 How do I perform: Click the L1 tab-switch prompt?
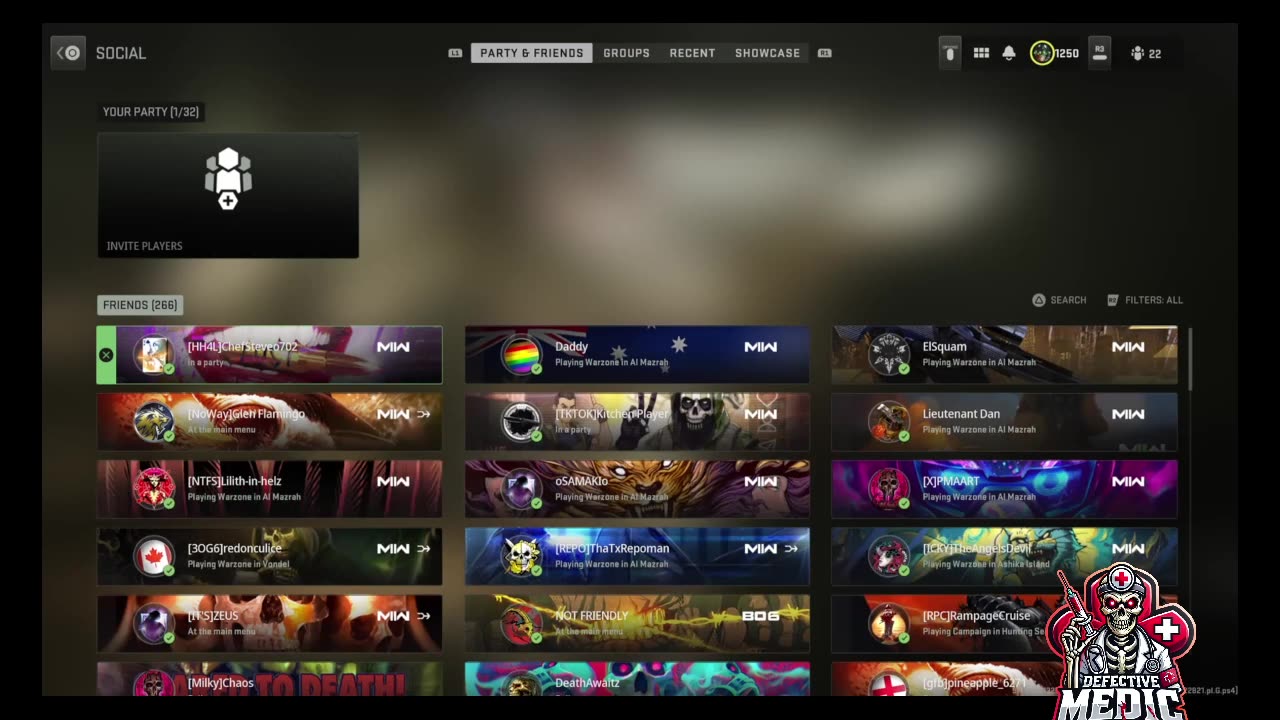455,54
